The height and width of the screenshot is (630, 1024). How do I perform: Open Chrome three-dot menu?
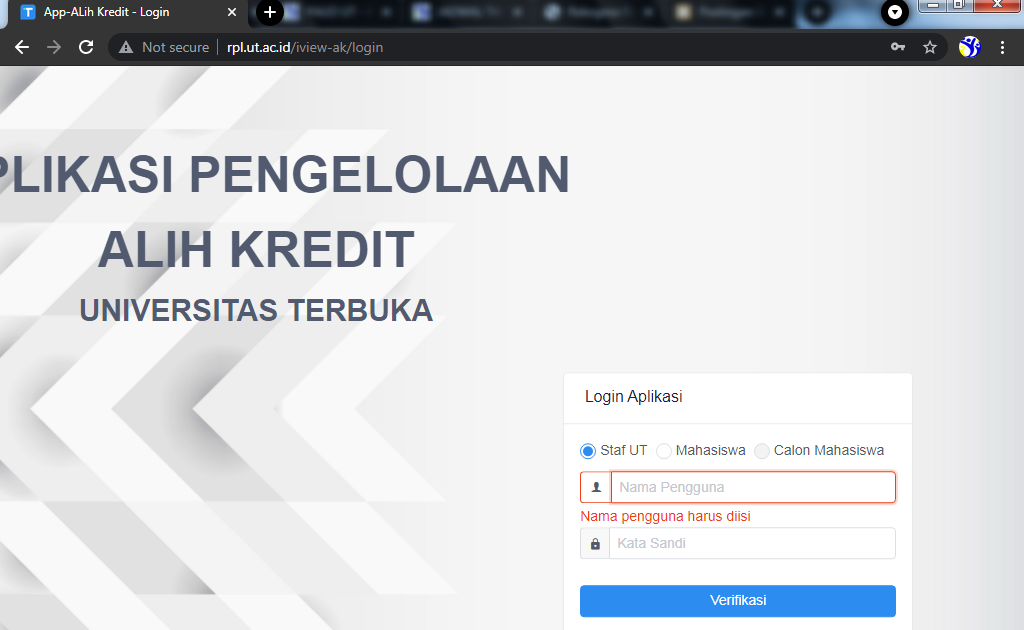pos(1002,47)
